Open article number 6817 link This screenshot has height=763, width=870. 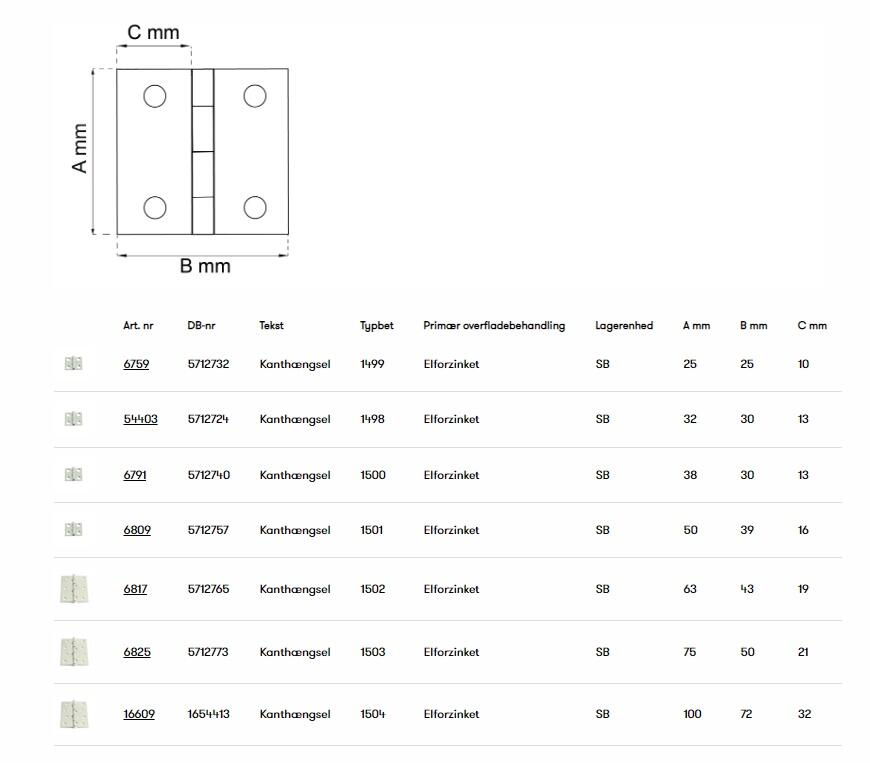point(135,589)
